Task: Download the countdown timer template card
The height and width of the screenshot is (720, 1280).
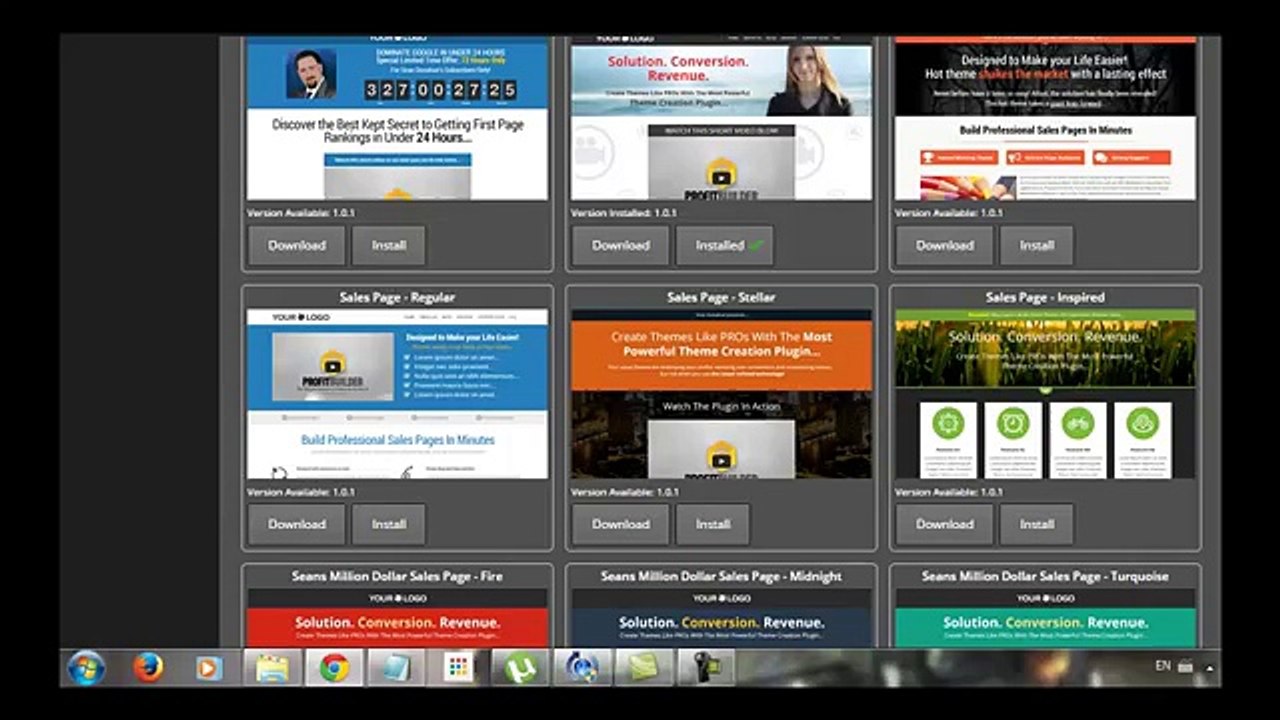Action: (x=297, y=245)
